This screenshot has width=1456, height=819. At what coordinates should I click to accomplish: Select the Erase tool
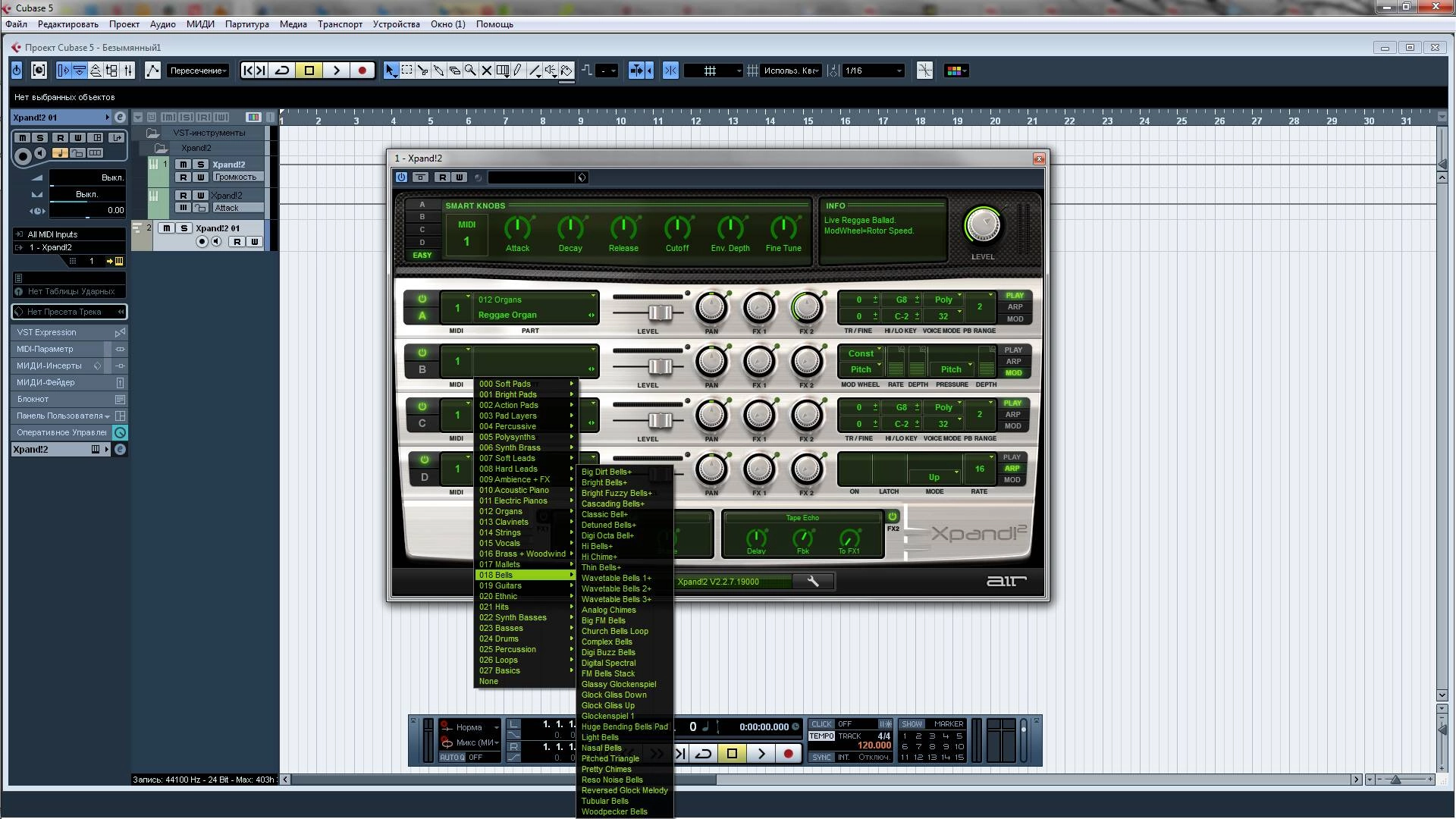point(454,71)
